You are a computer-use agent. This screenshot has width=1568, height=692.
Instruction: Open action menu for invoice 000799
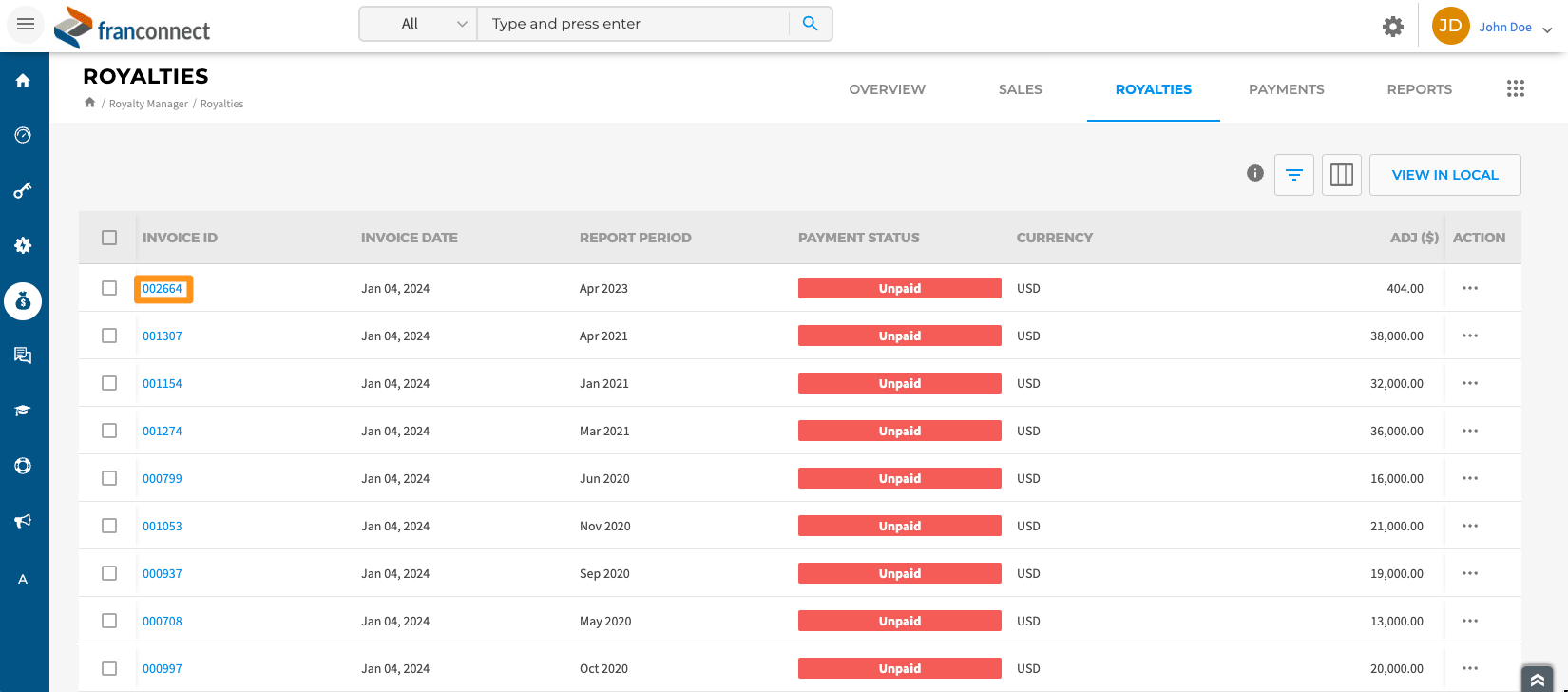[1470, 478]
